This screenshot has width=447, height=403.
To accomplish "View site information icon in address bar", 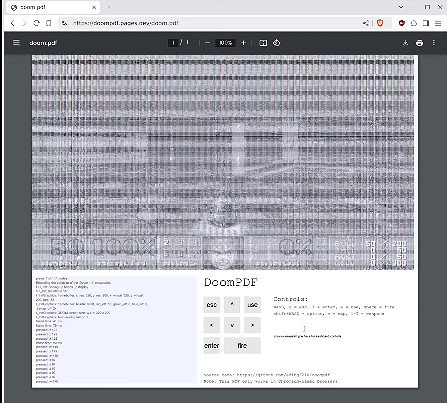I will click(x=65, y=23).
